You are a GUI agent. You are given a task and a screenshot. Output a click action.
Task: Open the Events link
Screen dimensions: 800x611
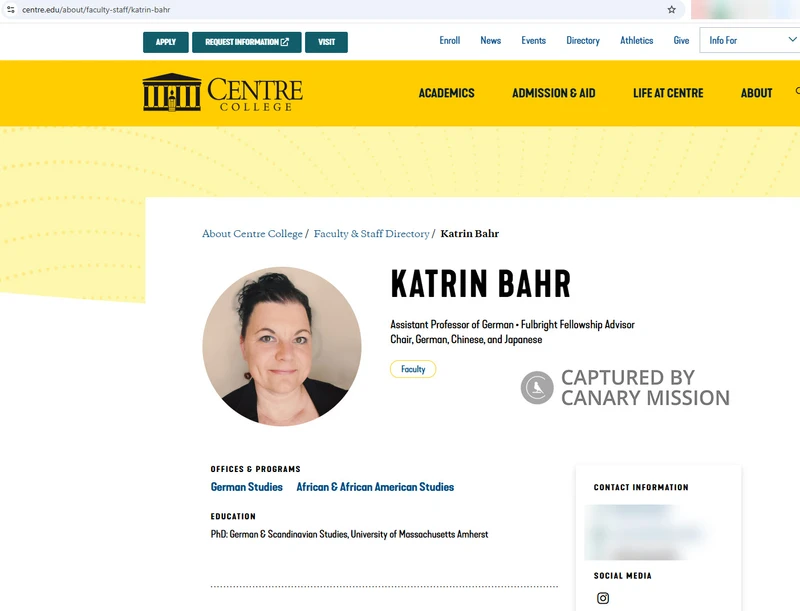[x=533, y=40]
